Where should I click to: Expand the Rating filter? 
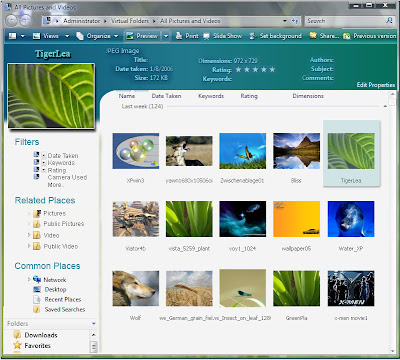(44, 170)
